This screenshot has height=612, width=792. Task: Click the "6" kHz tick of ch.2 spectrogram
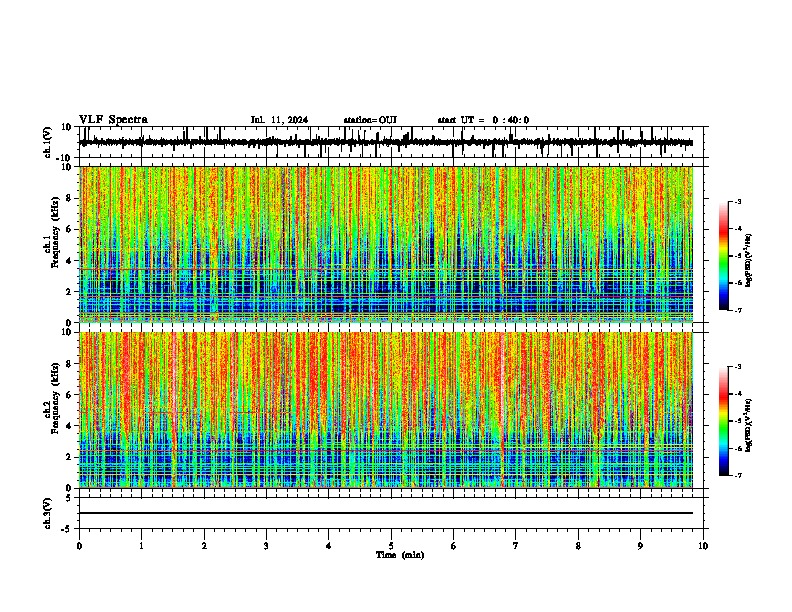(x=70, y=395)
